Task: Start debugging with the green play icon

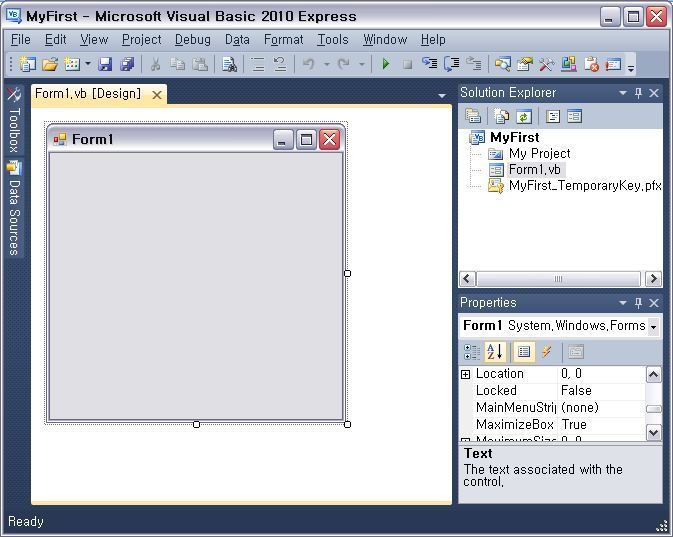Action: 385,64
